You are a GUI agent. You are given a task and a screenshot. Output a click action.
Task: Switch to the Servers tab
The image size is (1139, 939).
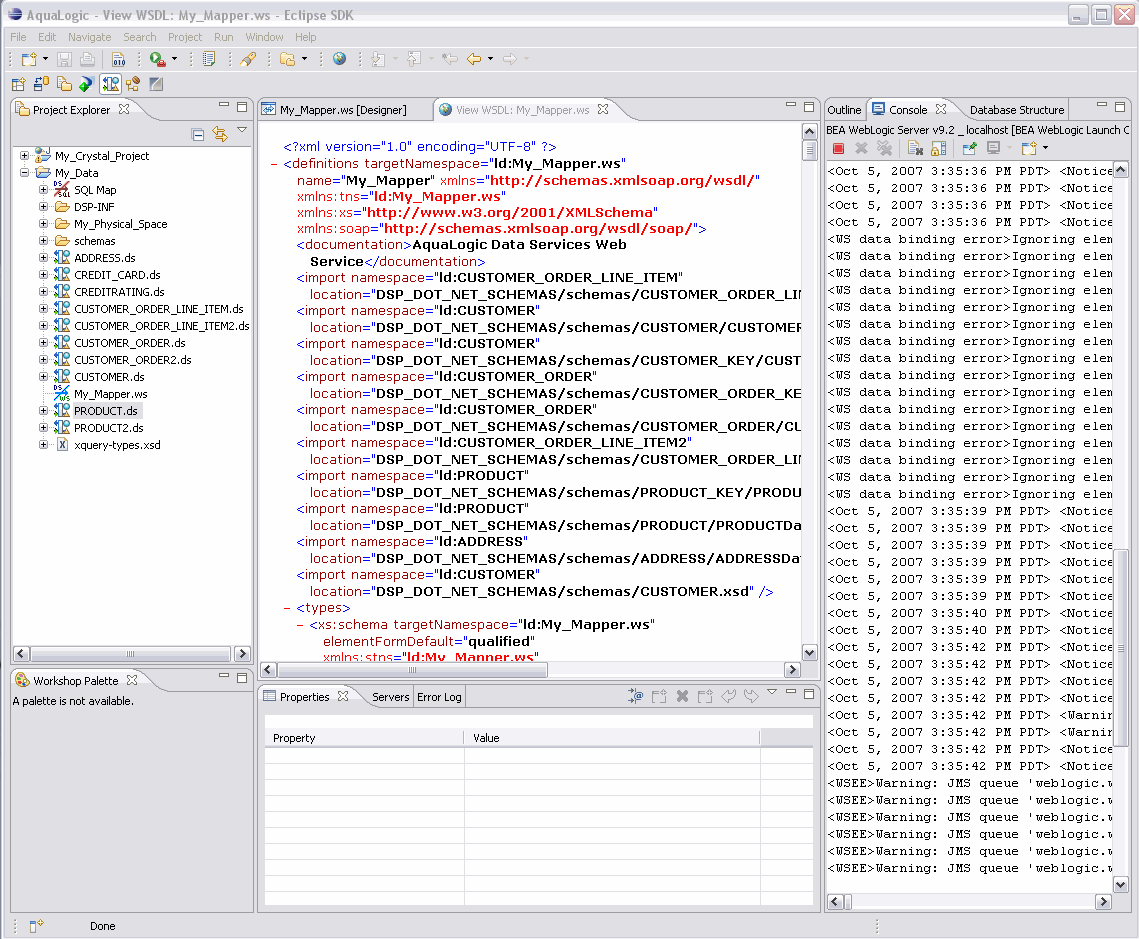coord(390,697)
